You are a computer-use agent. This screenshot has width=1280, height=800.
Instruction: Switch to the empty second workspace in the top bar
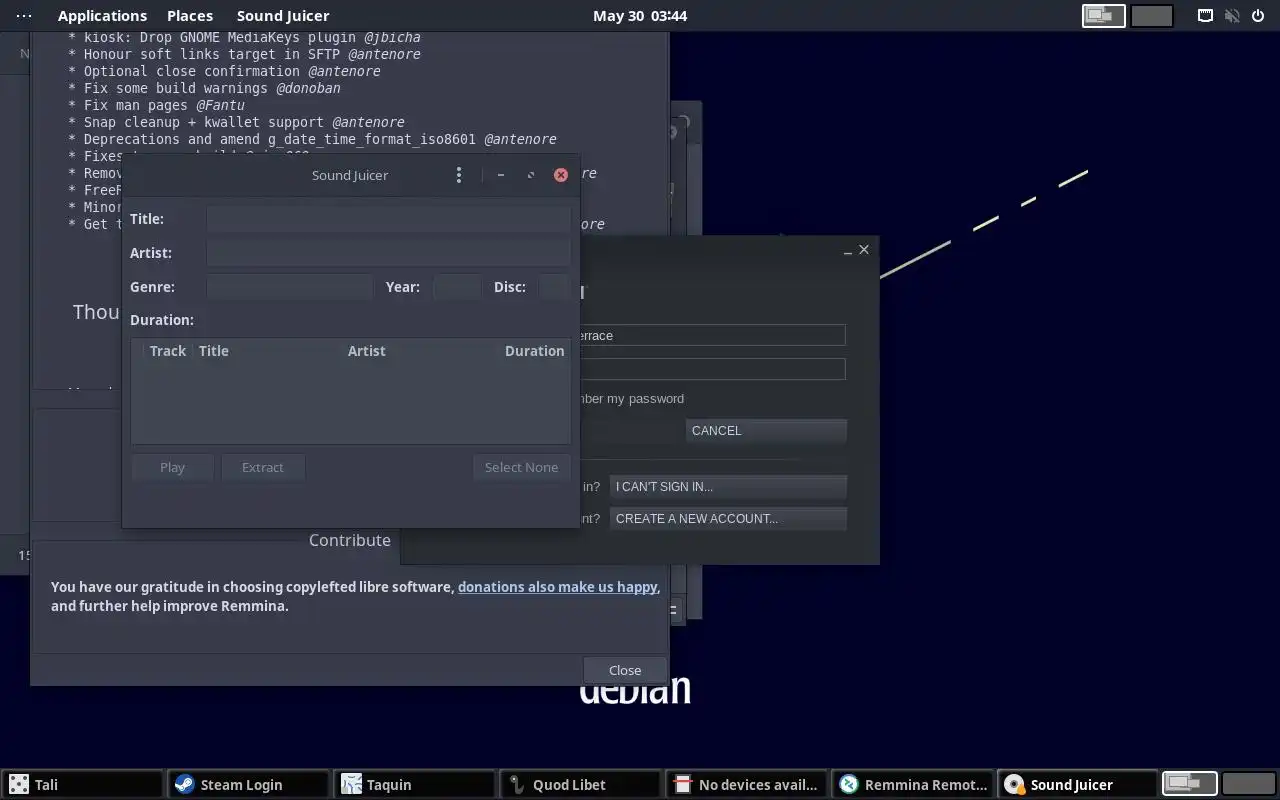1152,16
